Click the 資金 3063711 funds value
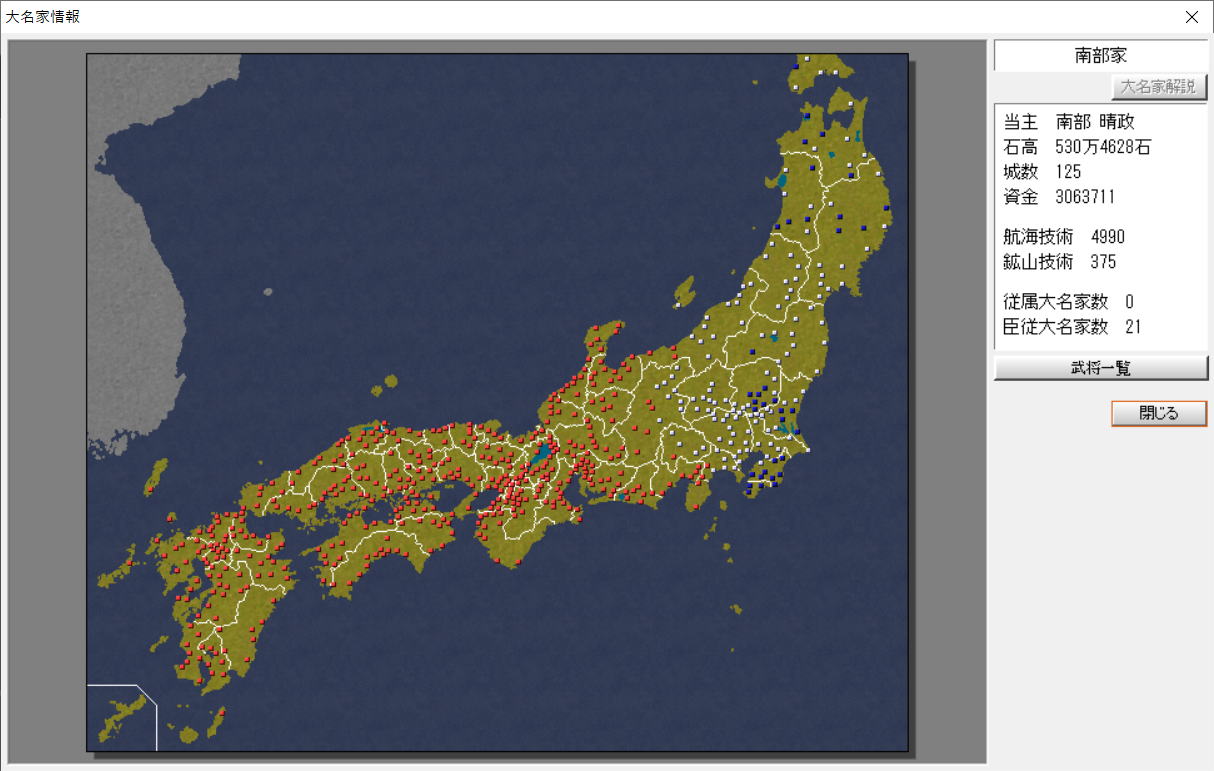This screenshot has width=1214, height=771. click(1059, 197)
